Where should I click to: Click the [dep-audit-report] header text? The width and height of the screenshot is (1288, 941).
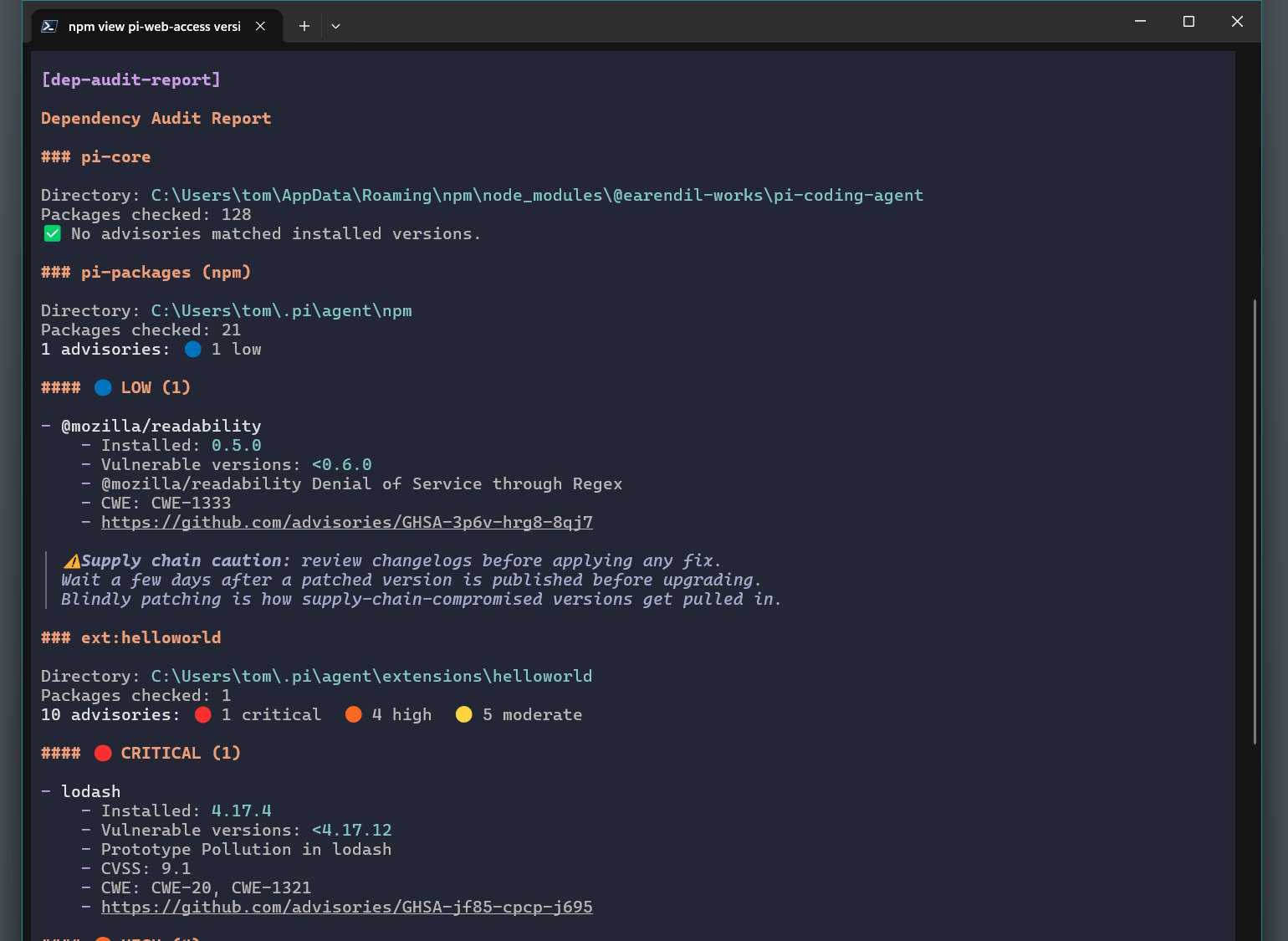131,79
